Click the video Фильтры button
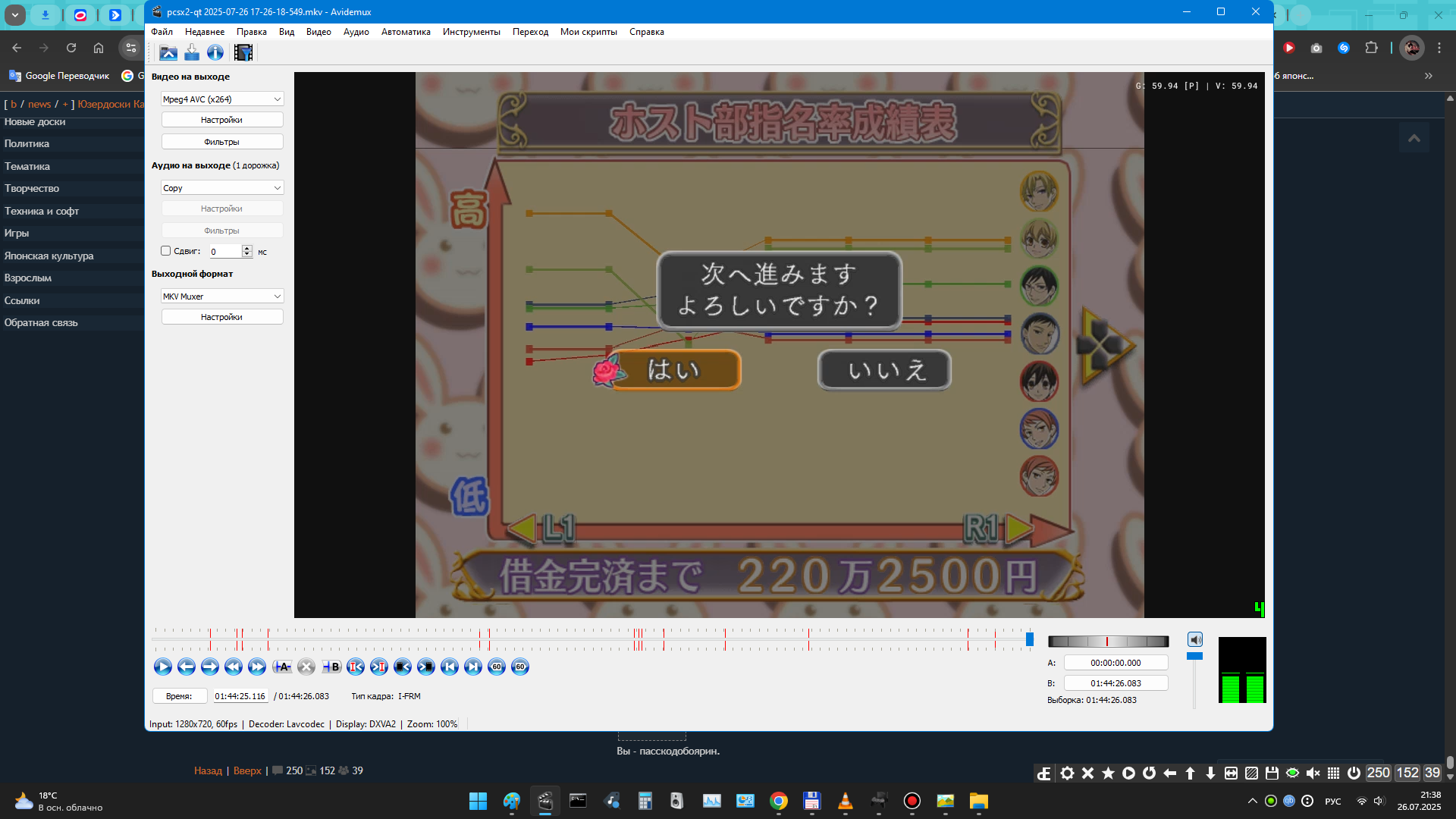The width and height of the screenshot is (1456, 819). [221, 142]
